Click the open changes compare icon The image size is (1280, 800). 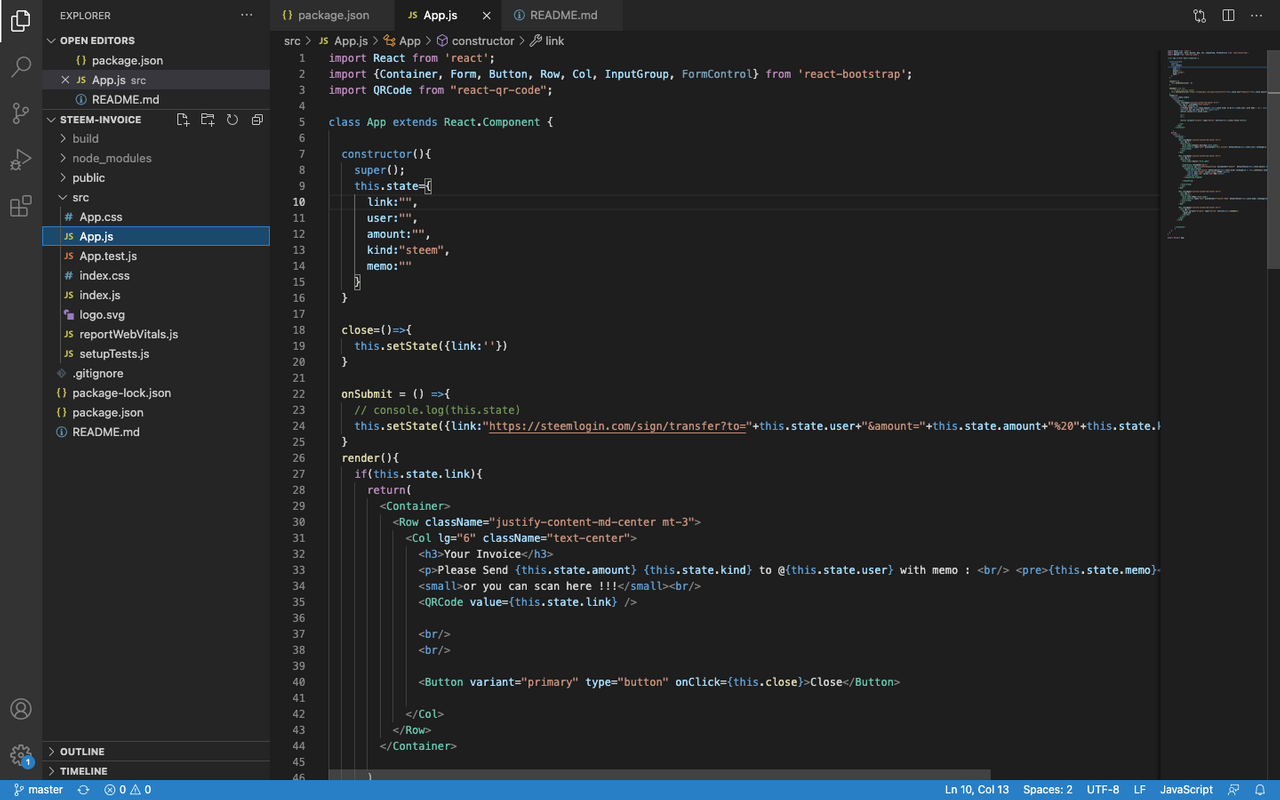(x=1199, y=16)
